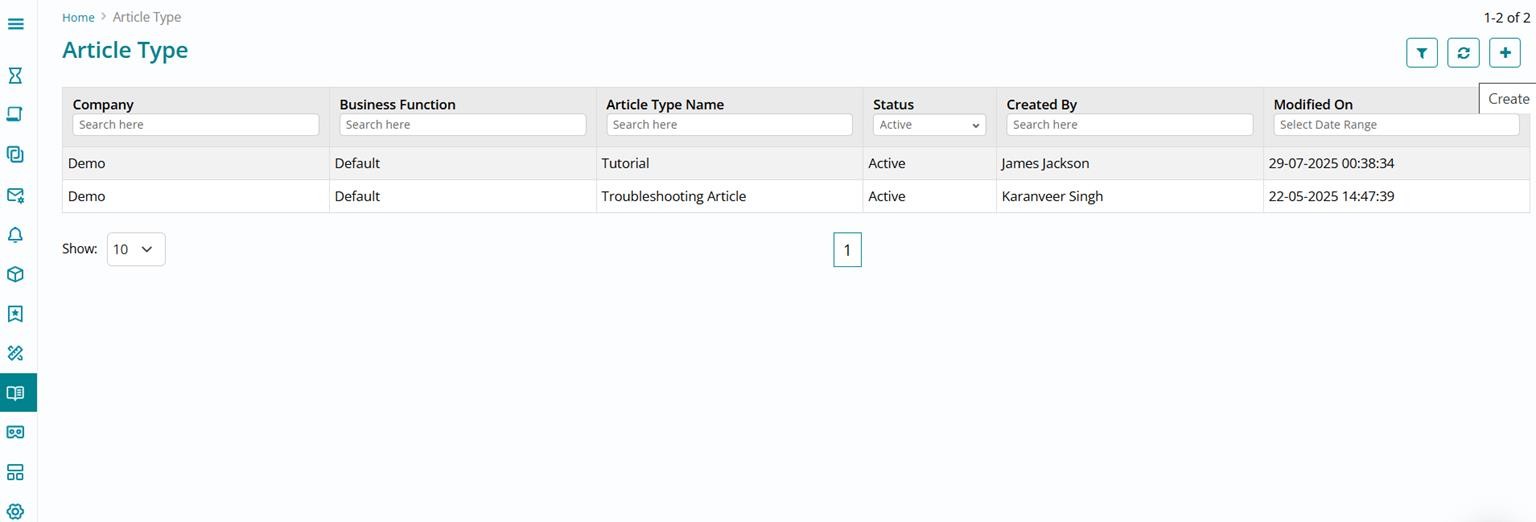The image size is (1536, 522).
Task: Select the Troubleshooting Article row
Action: [673, 196]
